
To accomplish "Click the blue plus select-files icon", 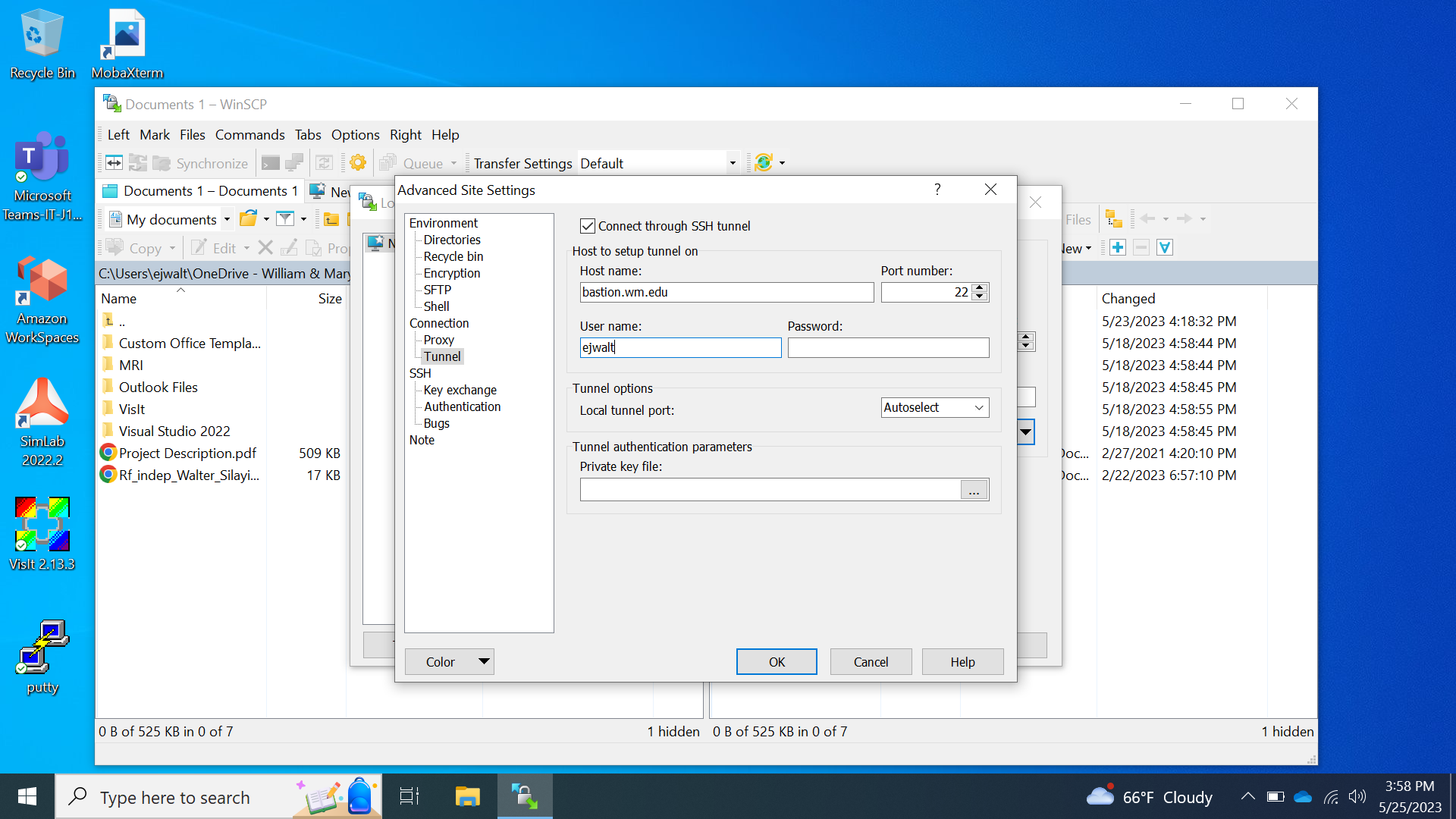I will (x=1117, y=248).
